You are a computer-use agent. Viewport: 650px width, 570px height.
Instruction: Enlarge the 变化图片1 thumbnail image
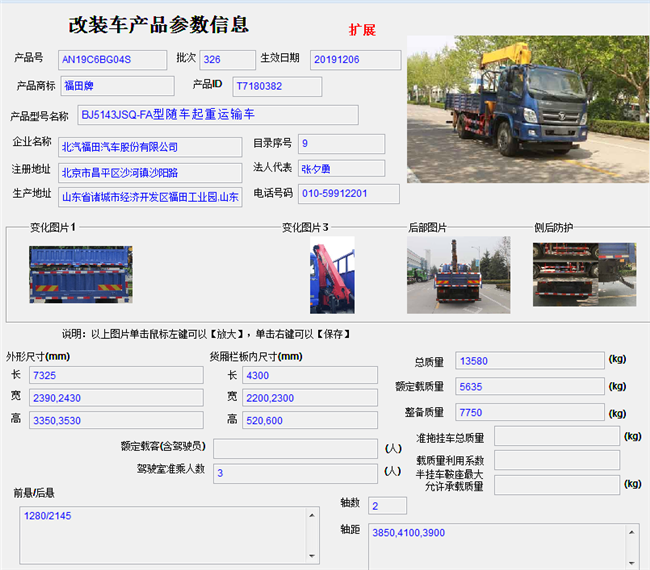coord(80,274)
